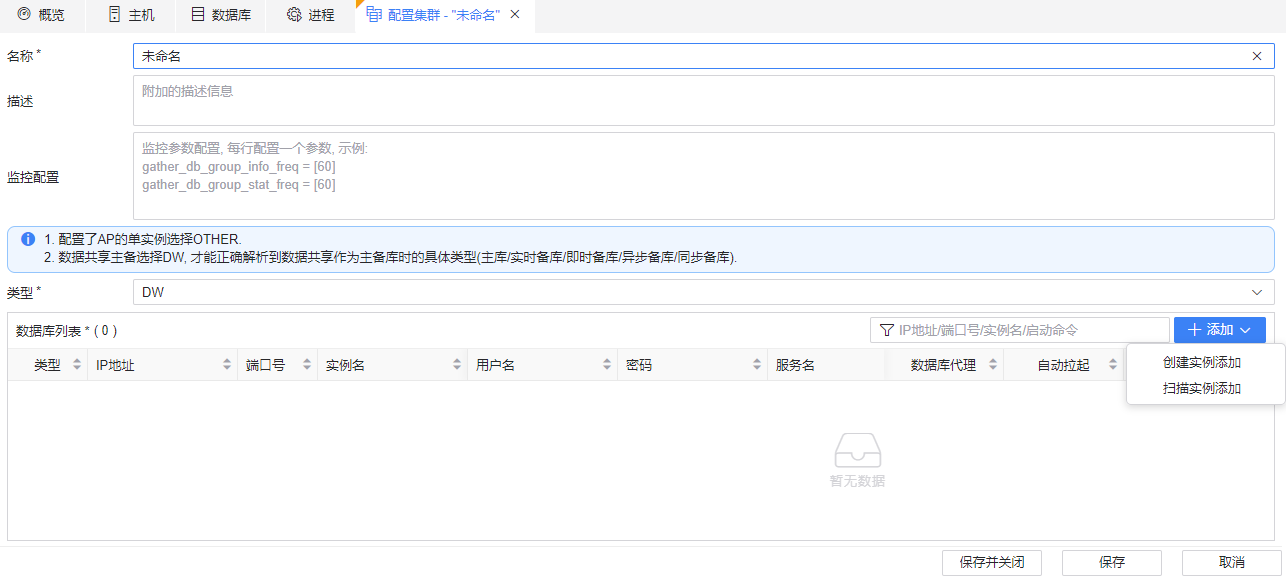This screenshot has height=580, width=1286.
Task: Click the 数据库列表 * ( 0 ) label
Action: pyautogui.click(x=67, y=330)
